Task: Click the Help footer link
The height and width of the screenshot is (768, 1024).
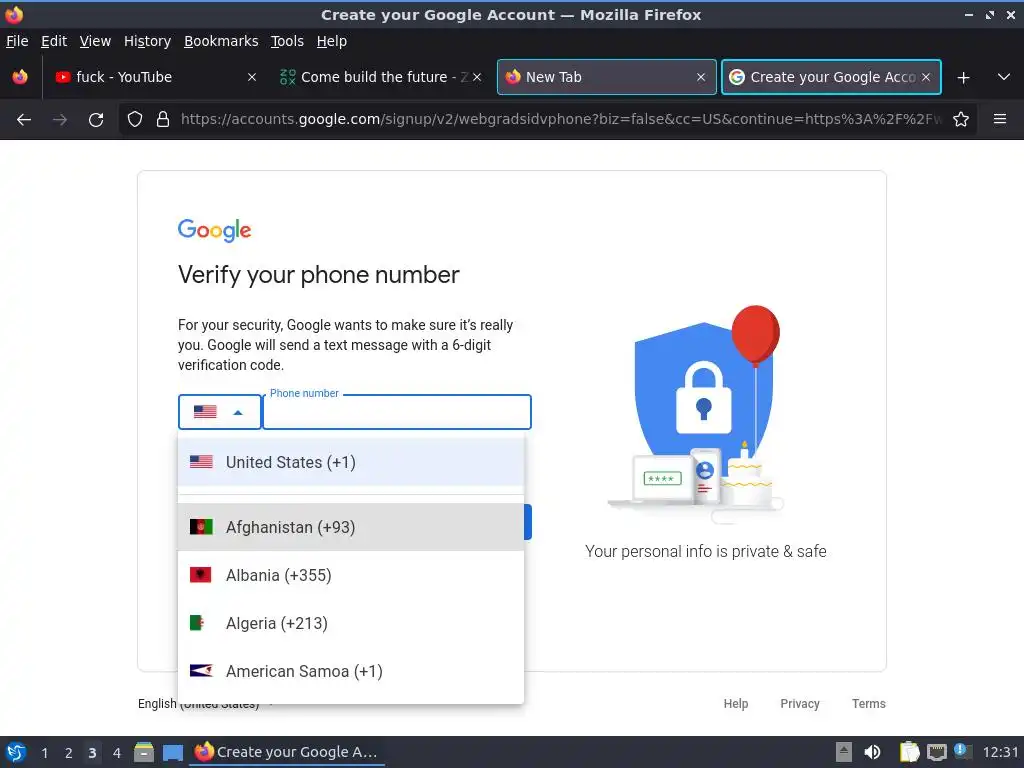Action: (735, 703)
